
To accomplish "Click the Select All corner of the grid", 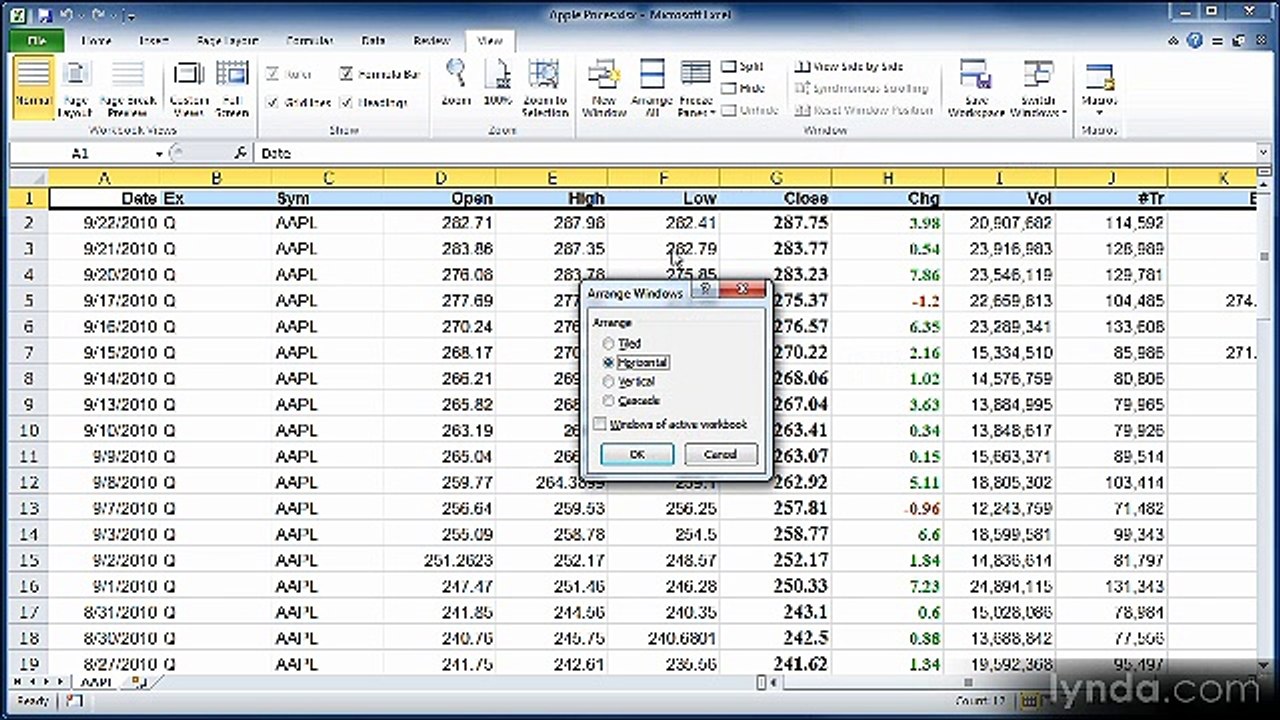I will point(28,178).
